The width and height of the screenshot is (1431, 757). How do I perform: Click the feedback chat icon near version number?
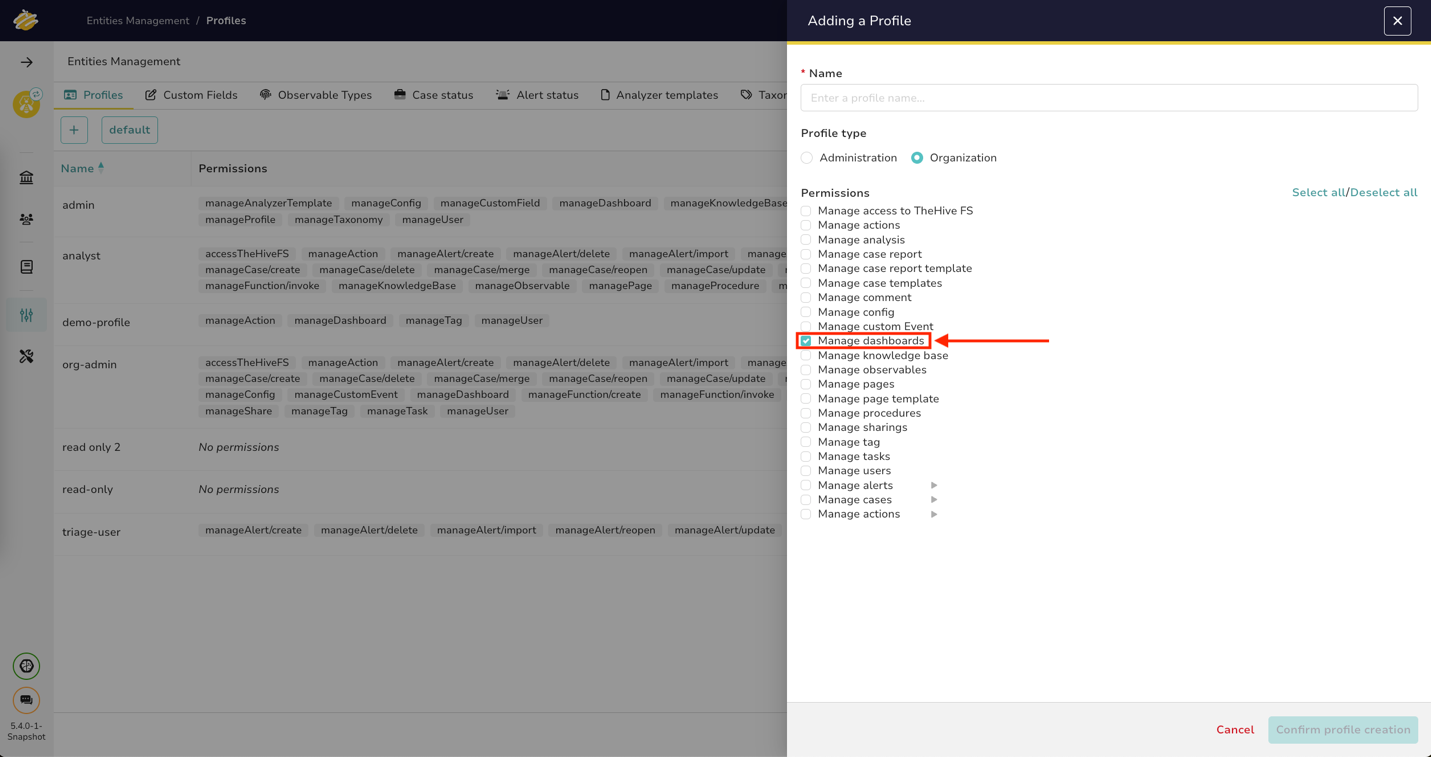[x=26, y=700]
